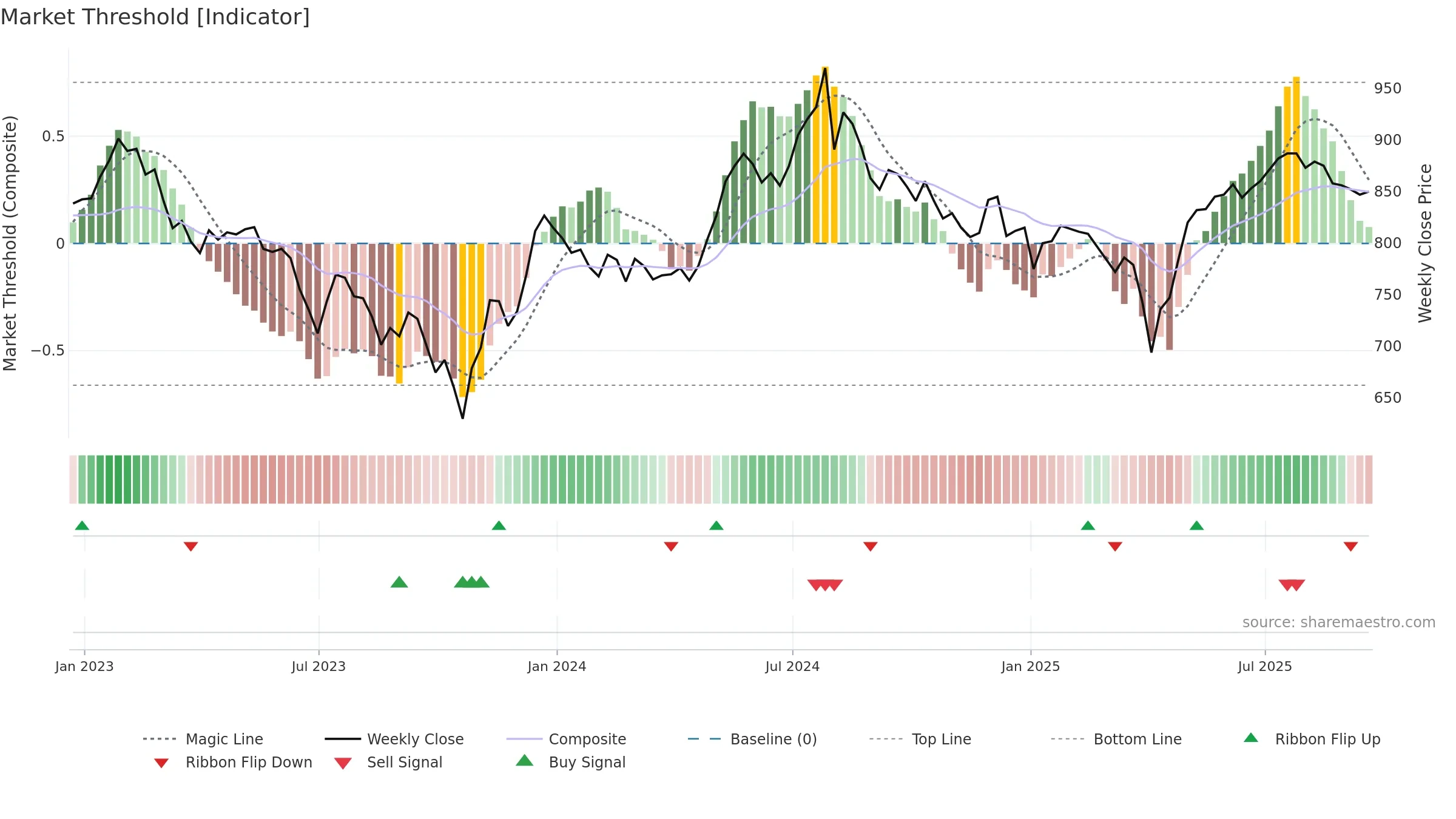The height and width of the screenshot is (819, 1456).
Task: Click the Jul 2025 x-axis label
Action: point(1265,667)
